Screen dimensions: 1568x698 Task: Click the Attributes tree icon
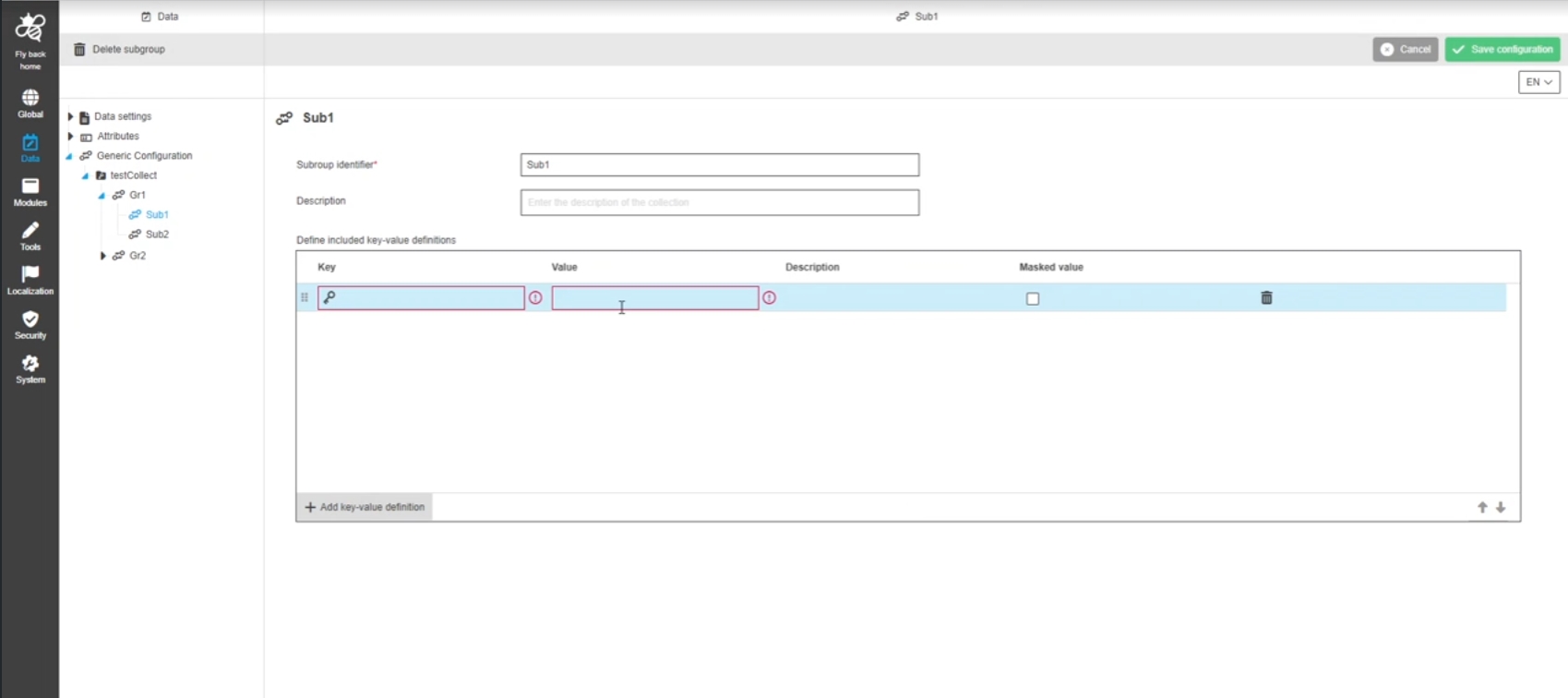[x=86, y=137]
